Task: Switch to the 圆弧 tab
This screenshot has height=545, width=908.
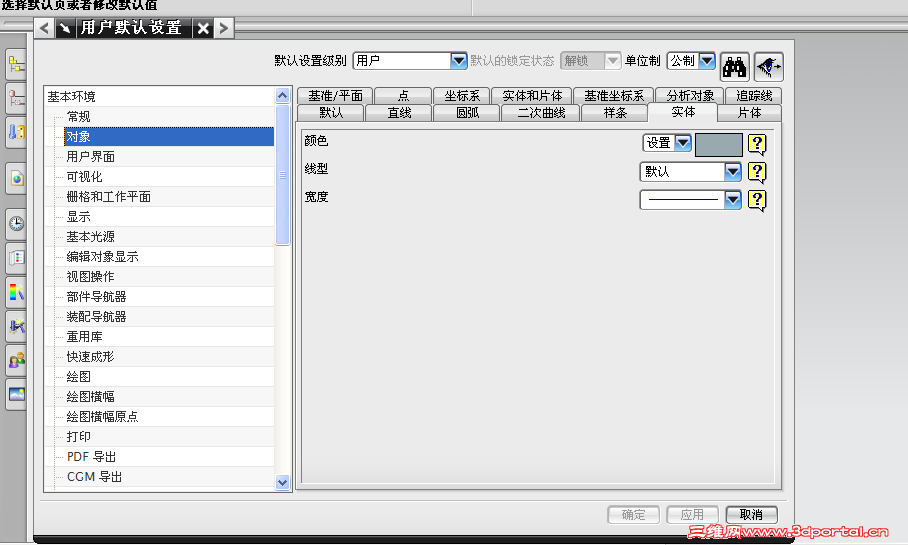Action: tap(467, 113)
